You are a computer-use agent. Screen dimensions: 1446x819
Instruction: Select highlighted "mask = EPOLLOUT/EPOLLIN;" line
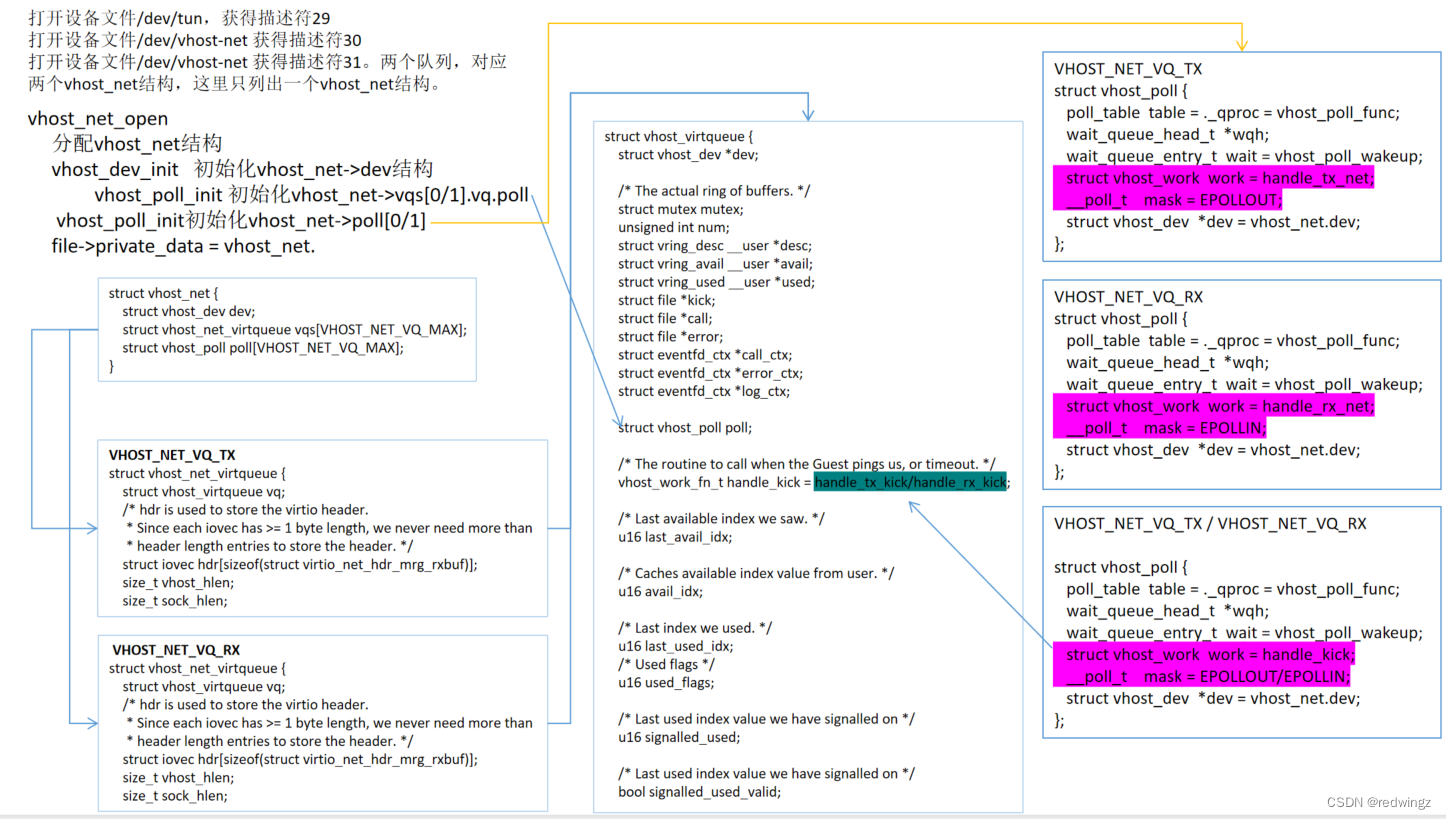point(1203,676)
